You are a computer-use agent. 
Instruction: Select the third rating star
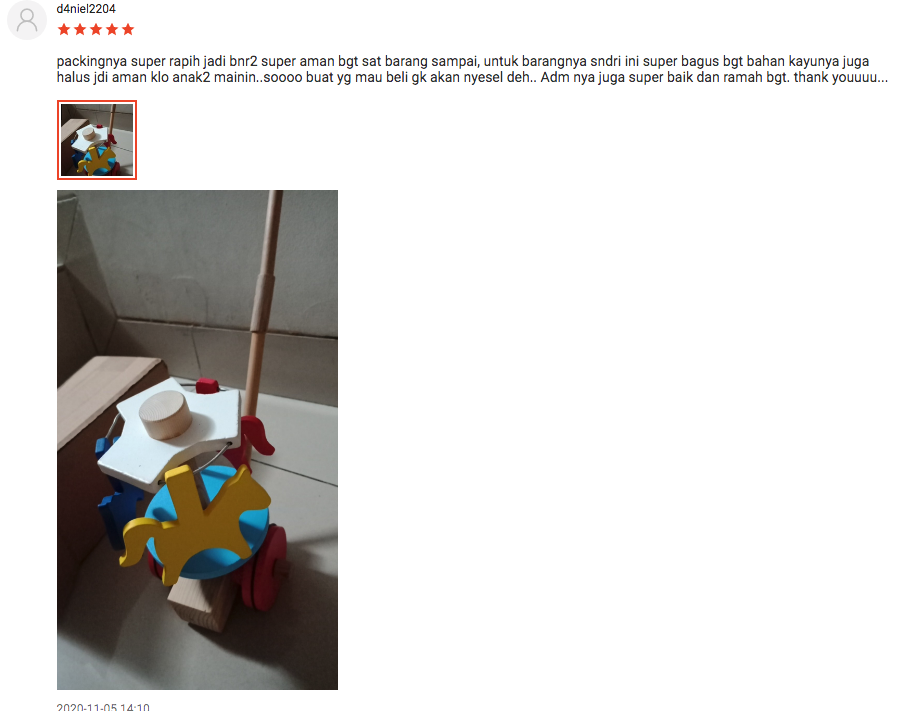(x=96, y=29)
